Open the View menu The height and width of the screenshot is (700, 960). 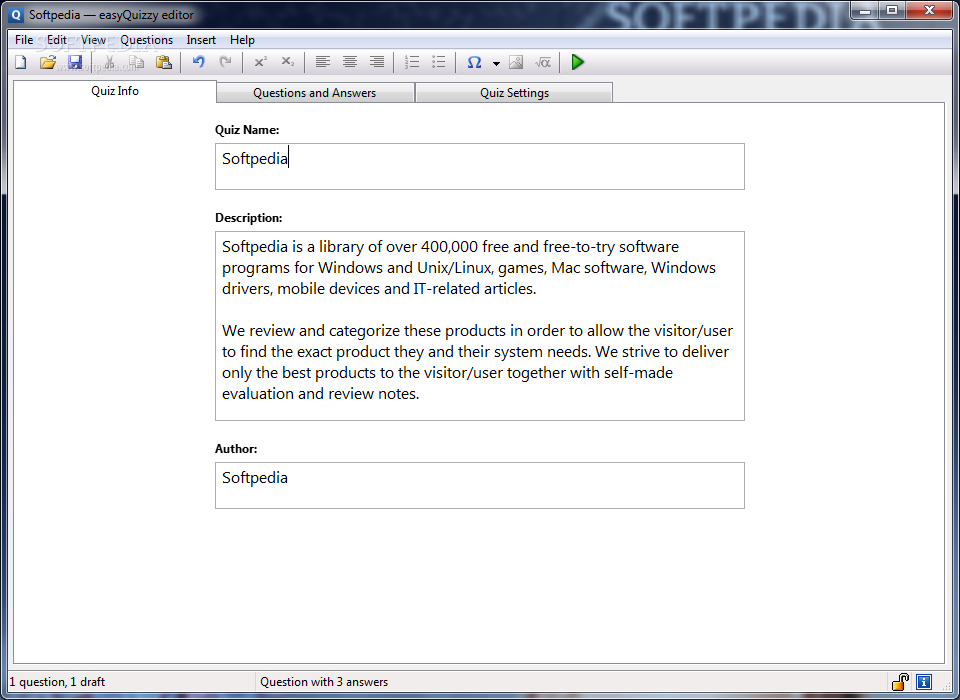pyautogui.click(x=93, y=40)
